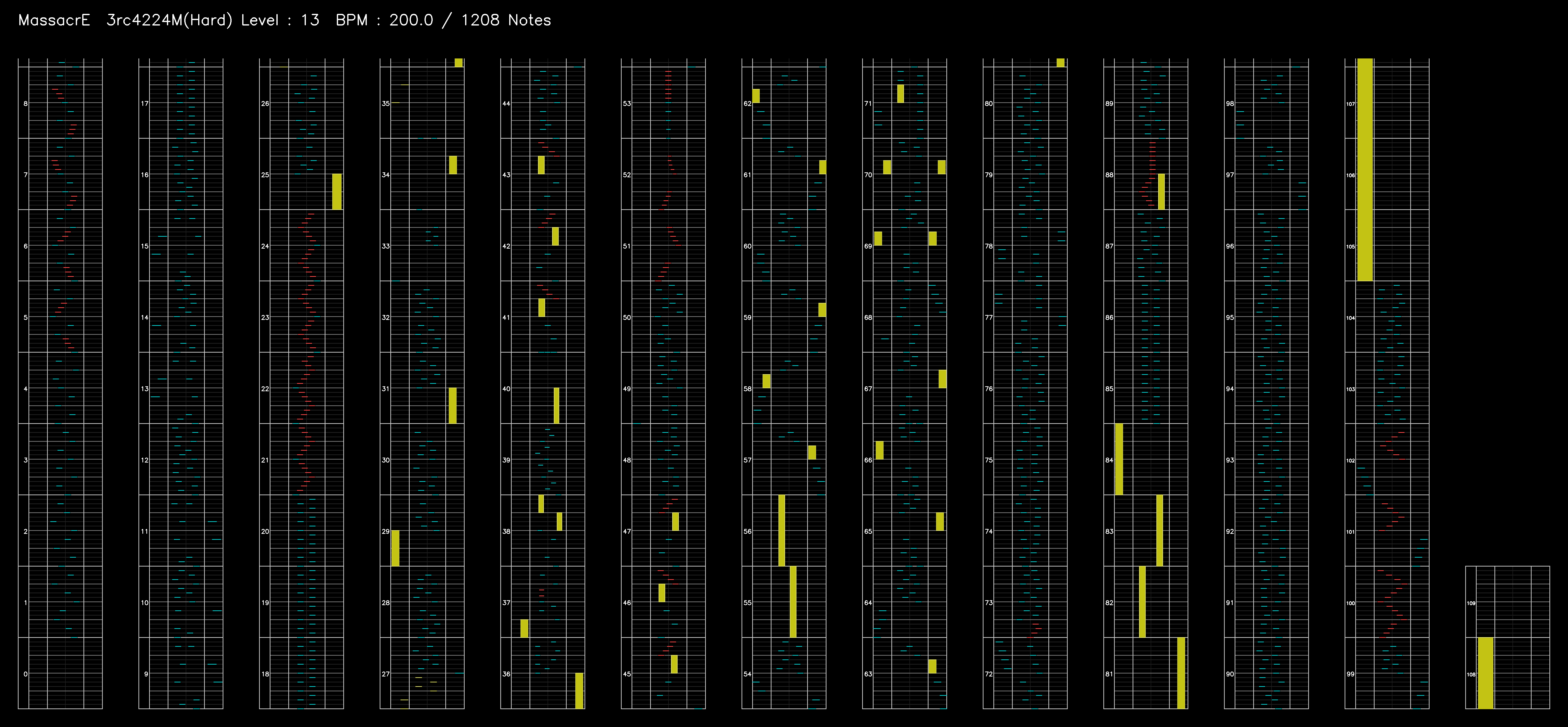This screenshot has width=1568, height=727.
Task: Click the yellow long note in measure 83
Action: pos(1160,530)
